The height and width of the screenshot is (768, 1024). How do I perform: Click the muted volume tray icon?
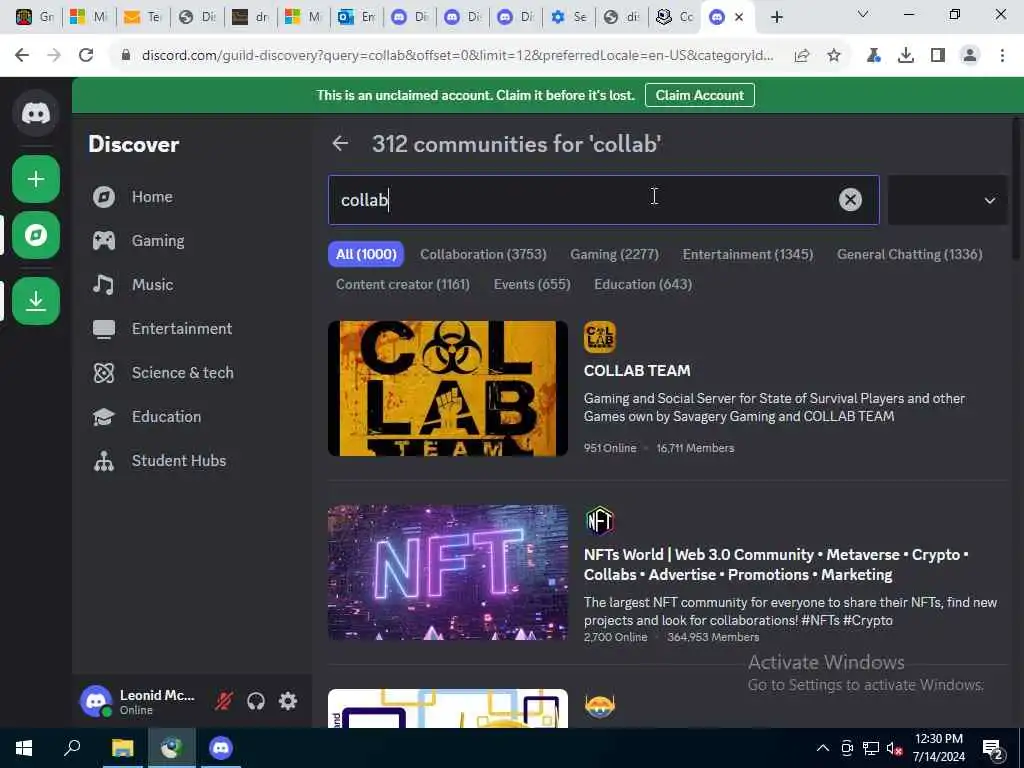[x=894, y=748]
